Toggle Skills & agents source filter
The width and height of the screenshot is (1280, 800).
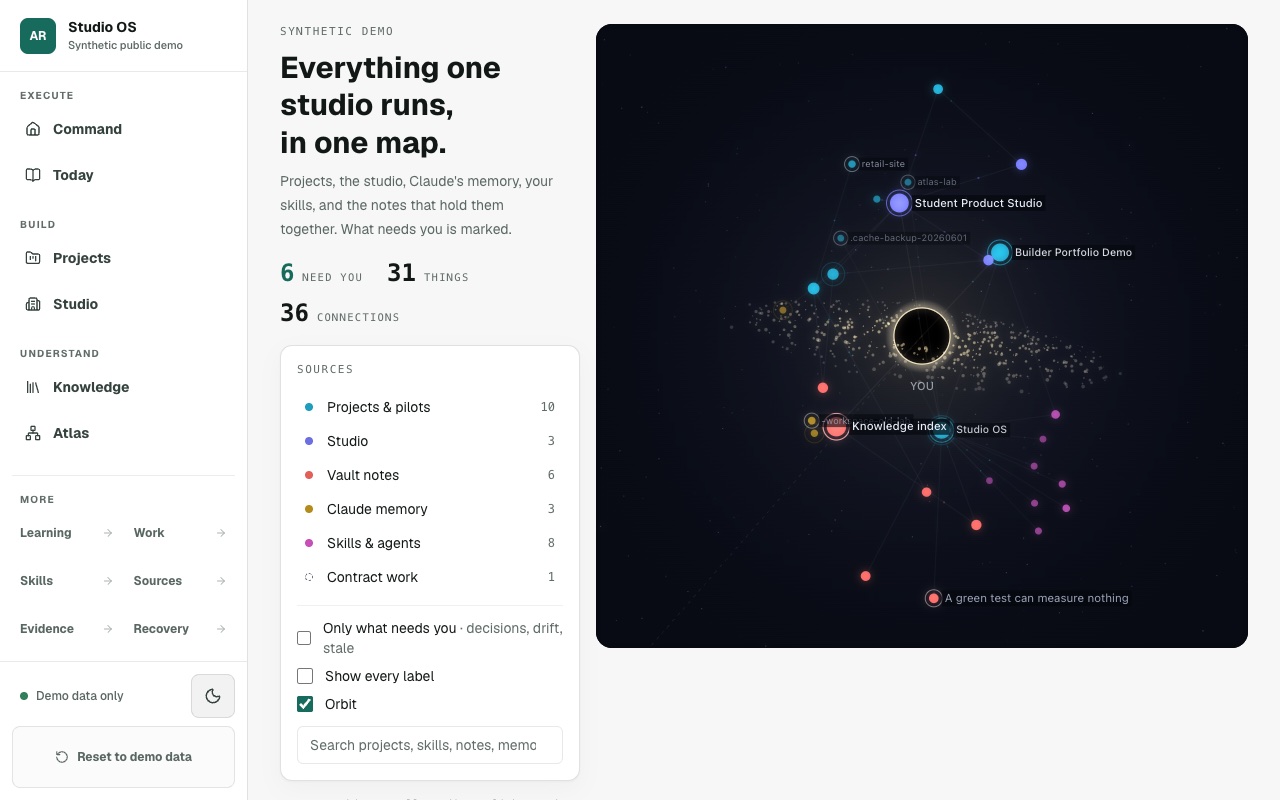430,543
